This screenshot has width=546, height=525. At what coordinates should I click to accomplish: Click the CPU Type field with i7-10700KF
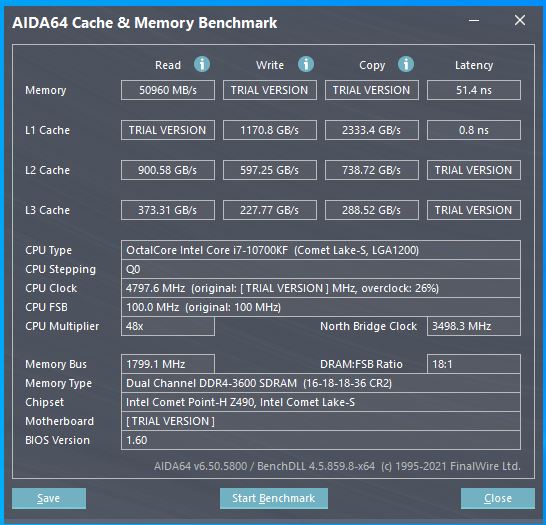coord(321,250)
